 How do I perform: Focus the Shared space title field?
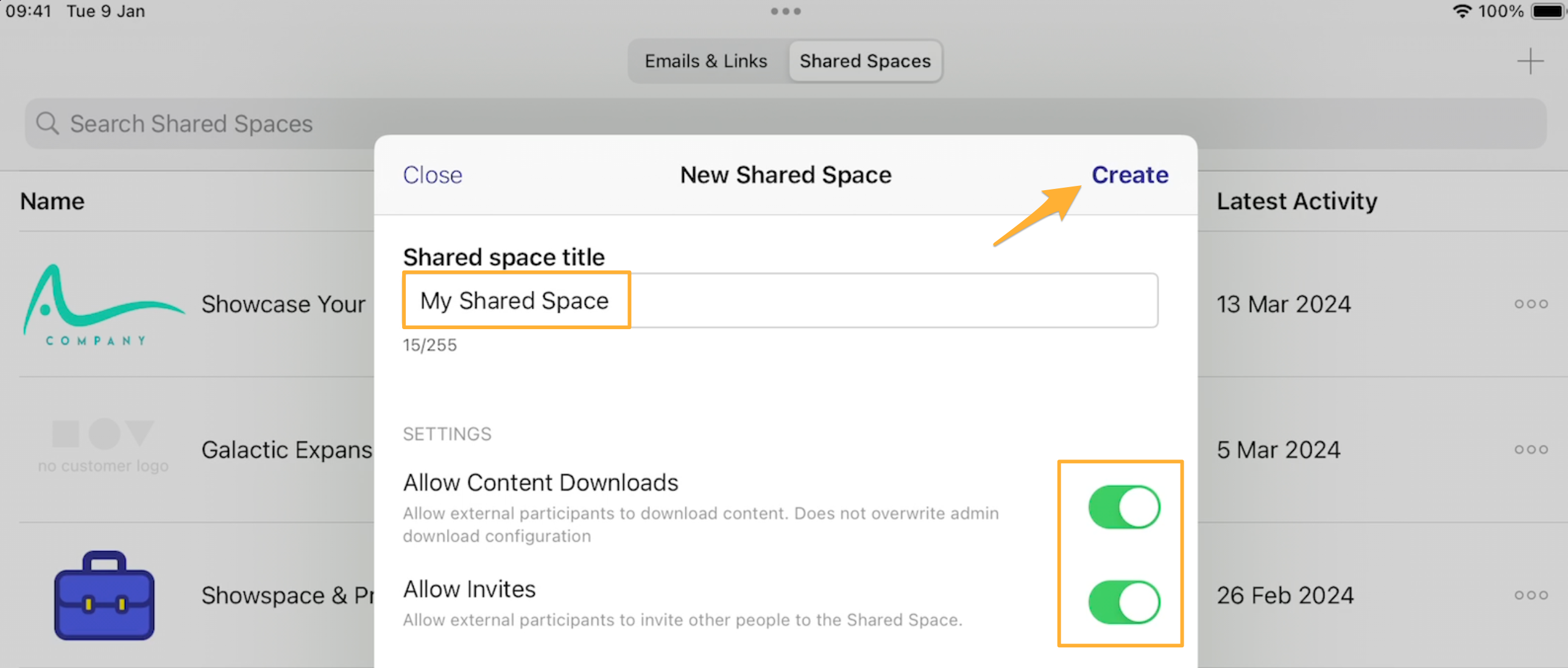point(780,300)
